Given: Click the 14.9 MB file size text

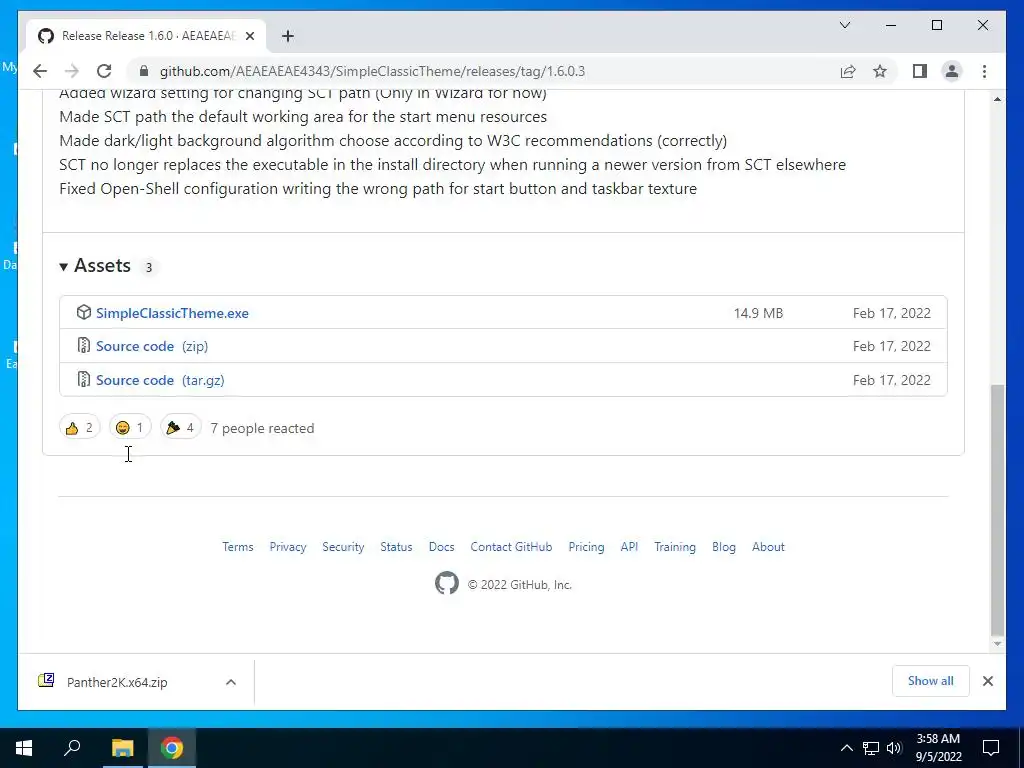Looking at the screenshot, I should (x=758, y=313).
